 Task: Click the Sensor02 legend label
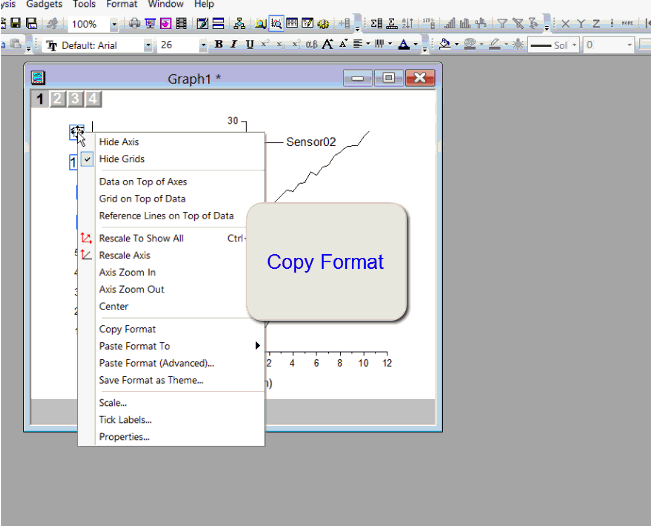[x=311, y=142]
